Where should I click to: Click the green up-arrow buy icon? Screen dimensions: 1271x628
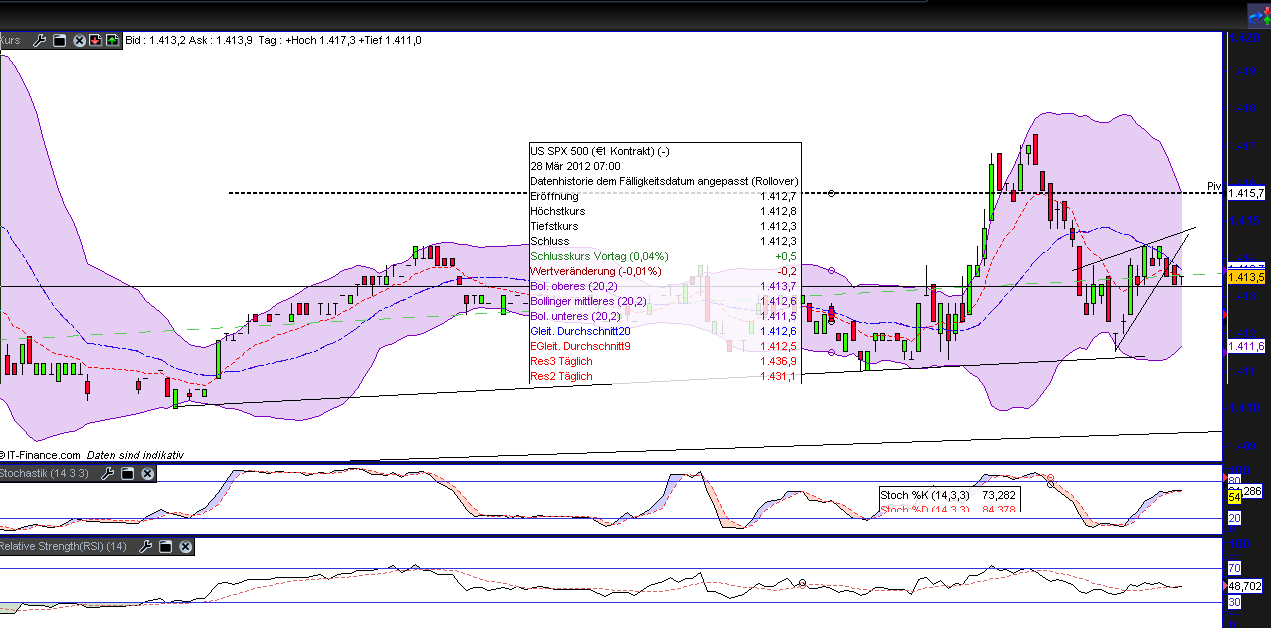pos(111,40)
